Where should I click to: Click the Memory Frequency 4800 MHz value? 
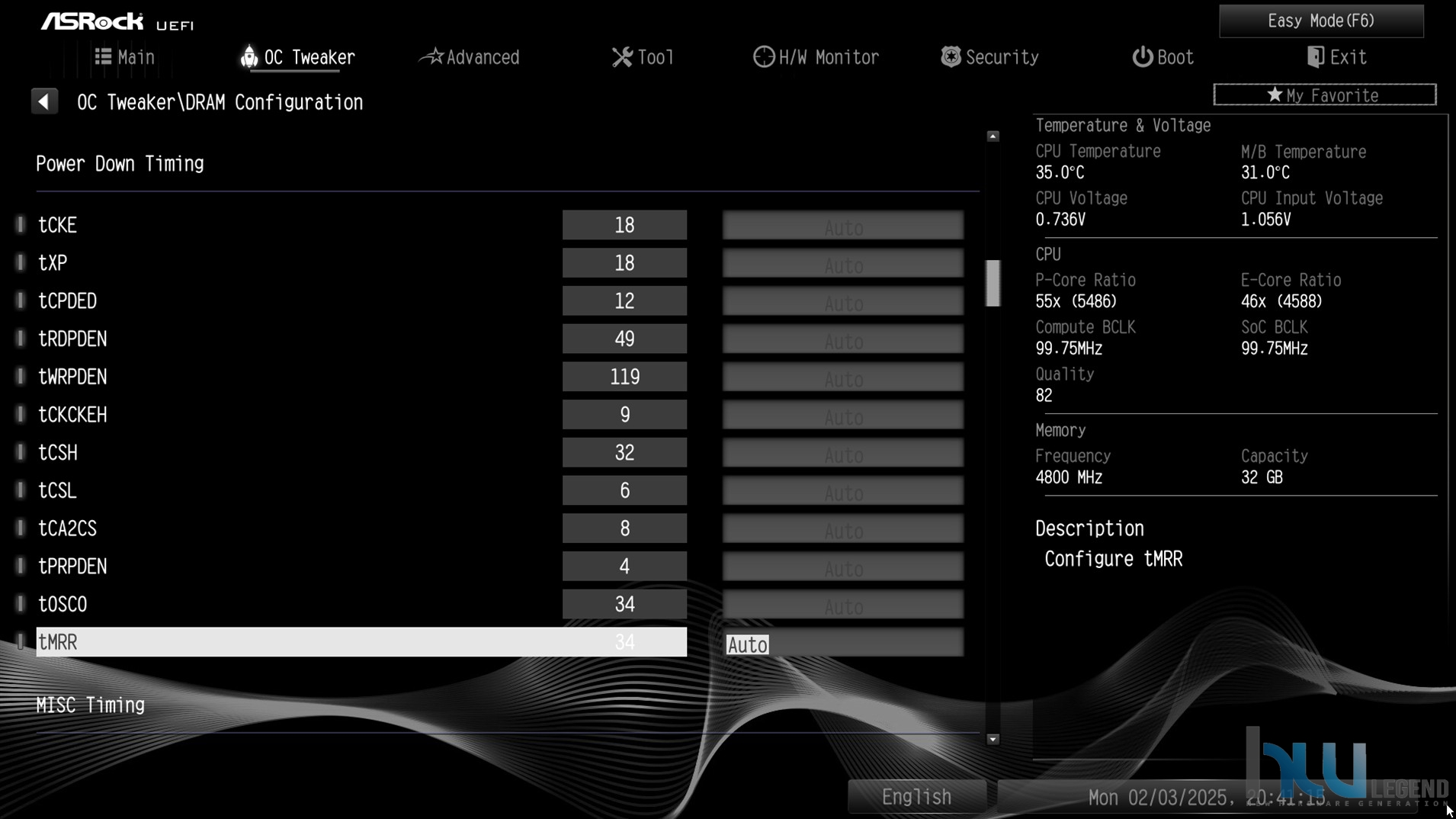[1069, 477]
